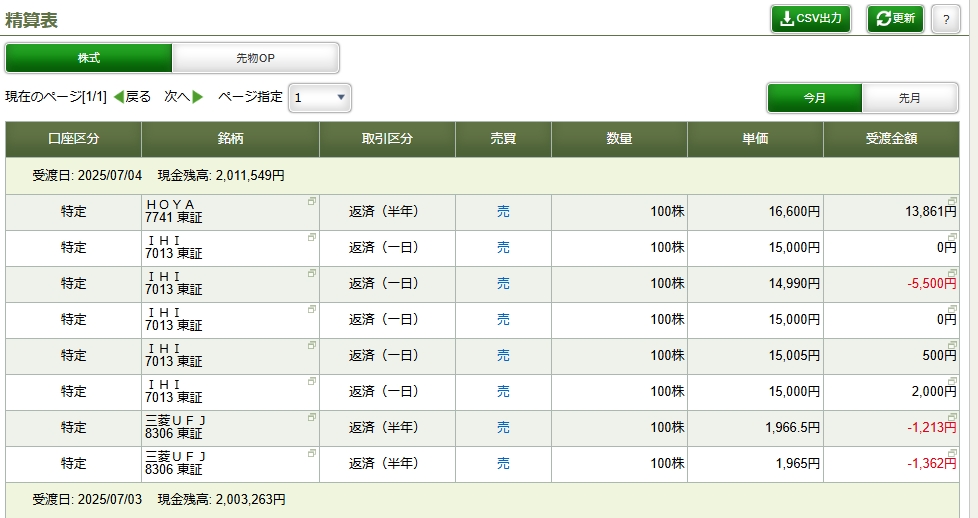Image resolution: width=978 pixels, height=518 pixels.
Task: Open the ページ指定 page dropdown
Action: click(319, 98)
